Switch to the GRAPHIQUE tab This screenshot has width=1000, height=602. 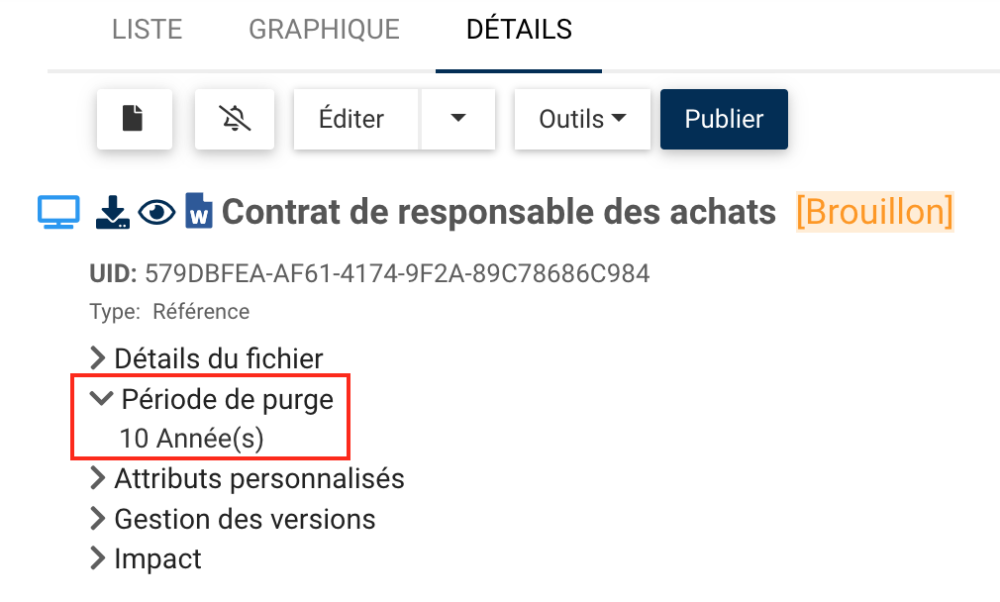[x=324, y=29]
